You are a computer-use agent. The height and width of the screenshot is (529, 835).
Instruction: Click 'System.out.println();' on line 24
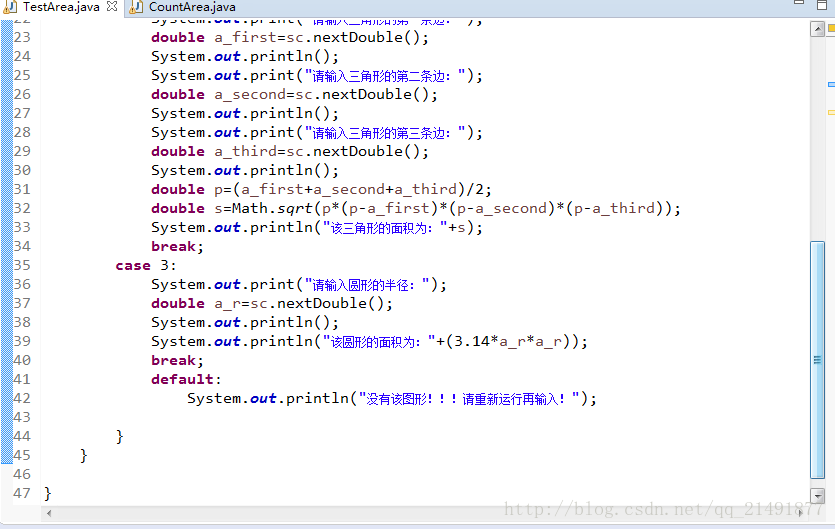(x=245, y=57)
